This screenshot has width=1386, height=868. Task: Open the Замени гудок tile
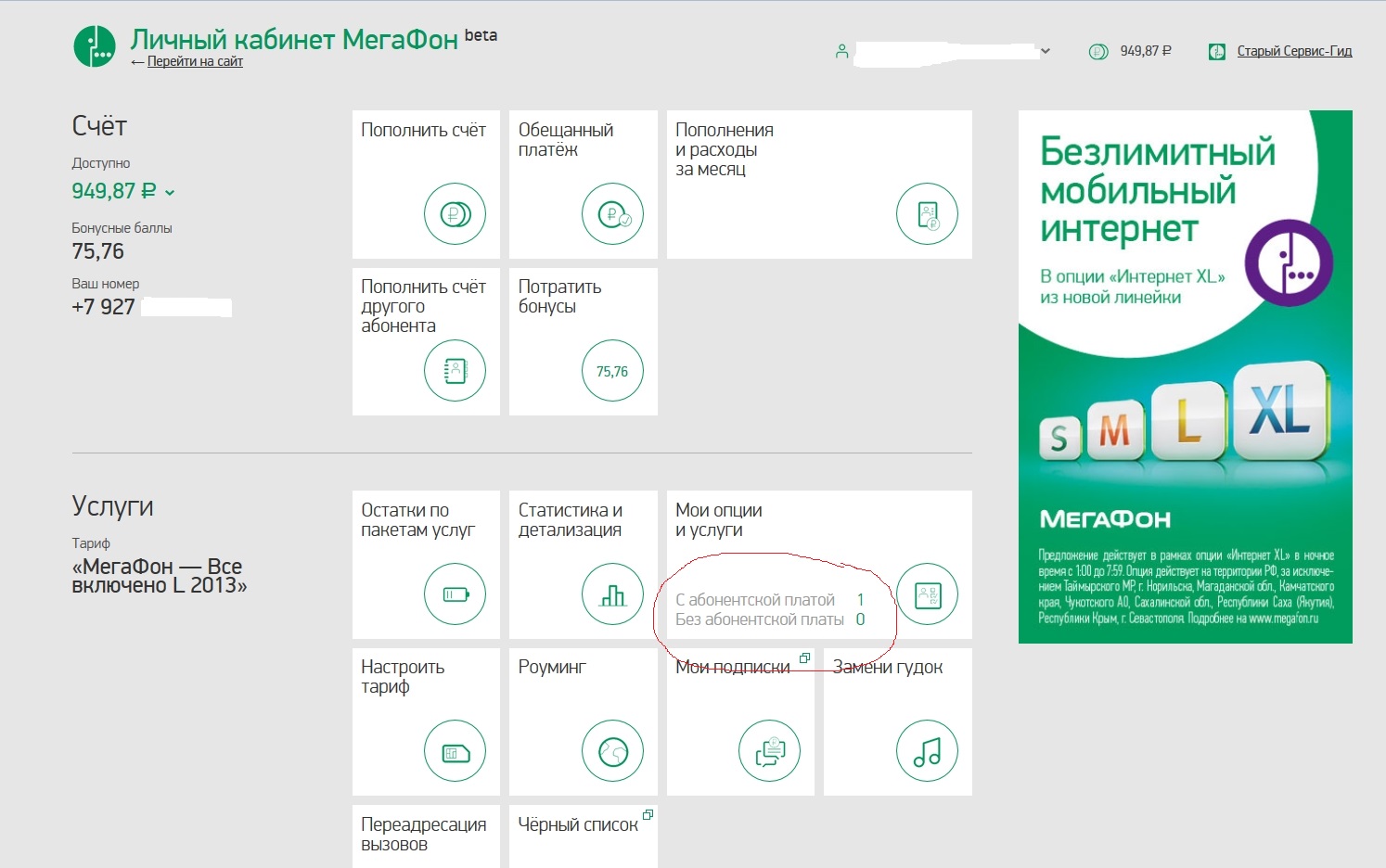tap(898, 721)
